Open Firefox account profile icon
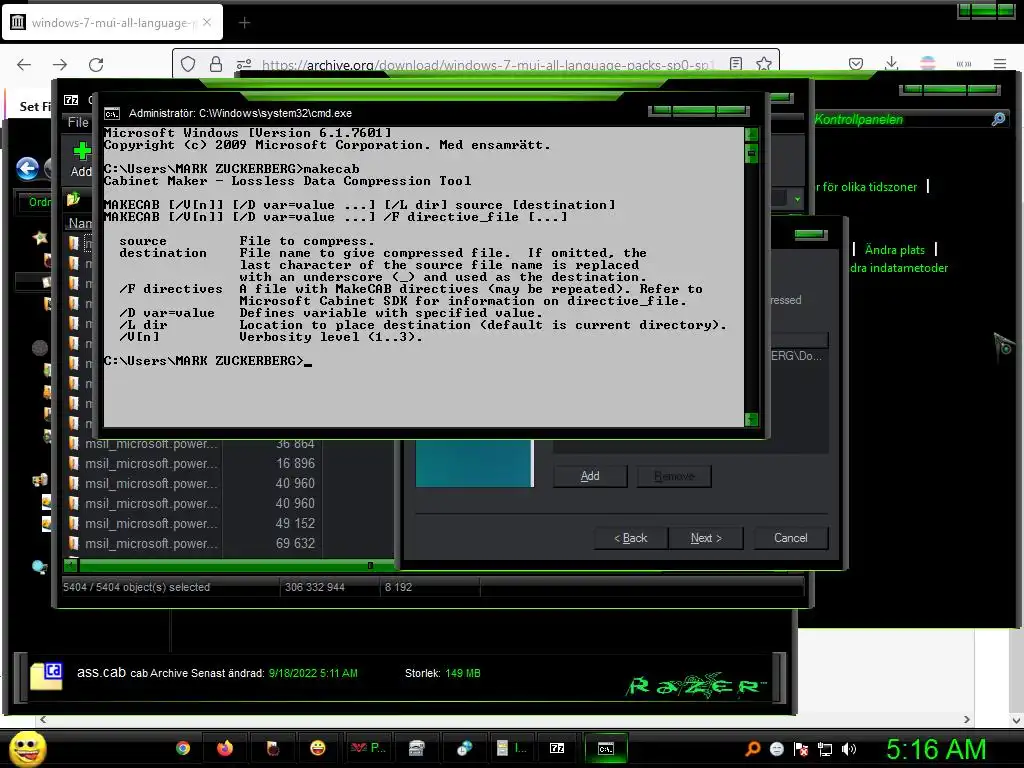 [927, 64]
